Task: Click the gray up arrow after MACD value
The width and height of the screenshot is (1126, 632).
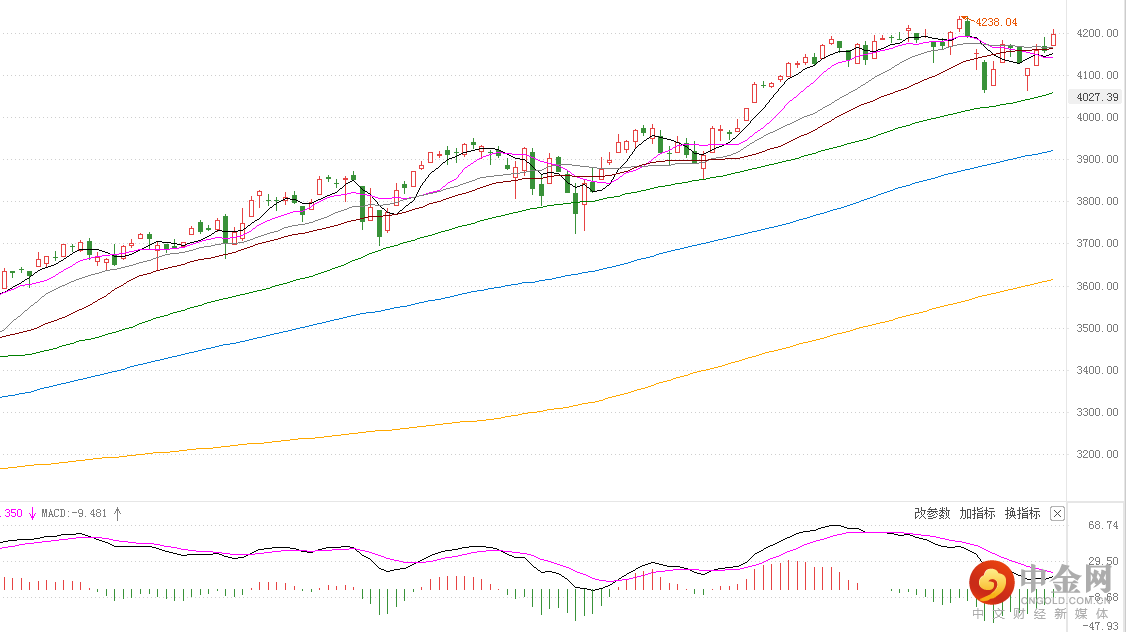Action: (x=117, y=513)
